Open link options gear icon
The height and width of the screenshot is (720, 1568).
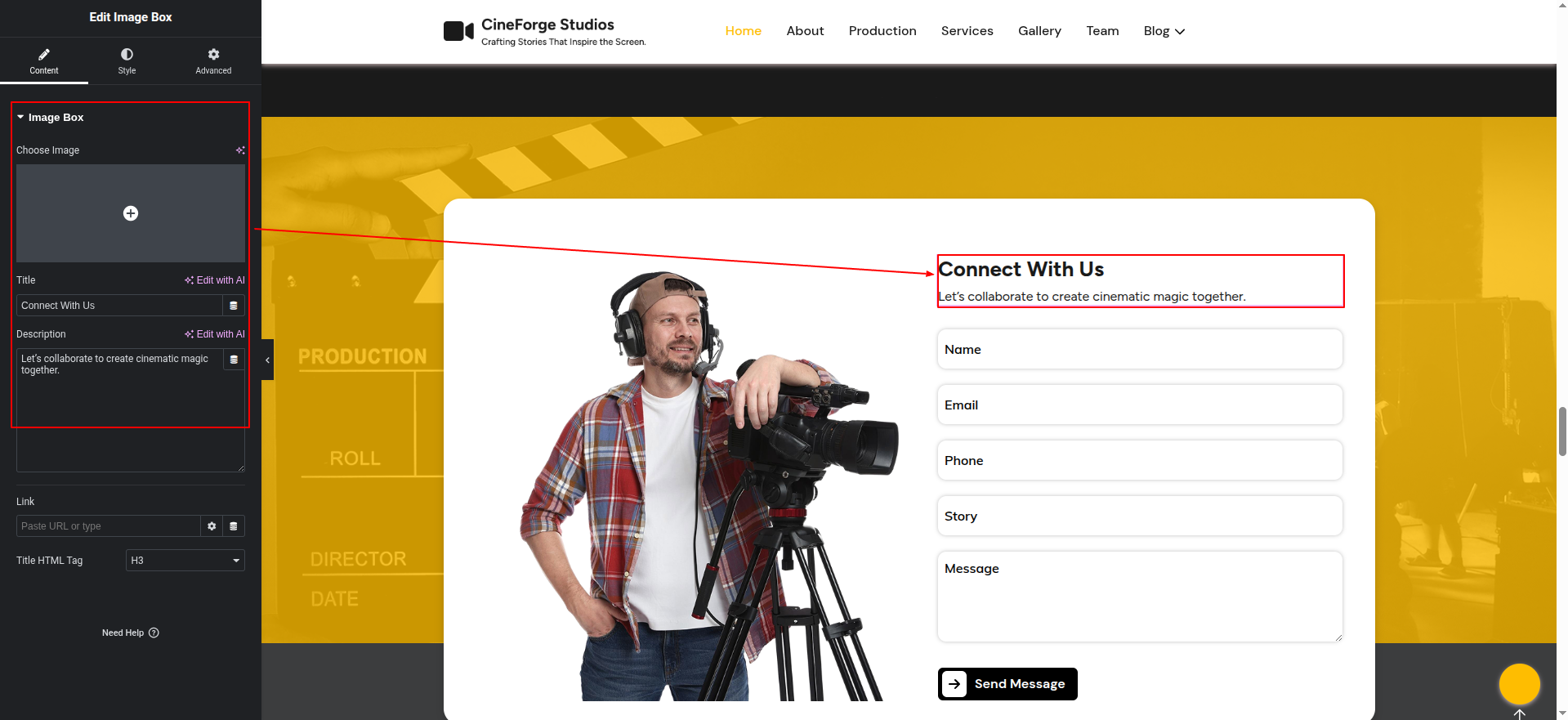(212, 526)
